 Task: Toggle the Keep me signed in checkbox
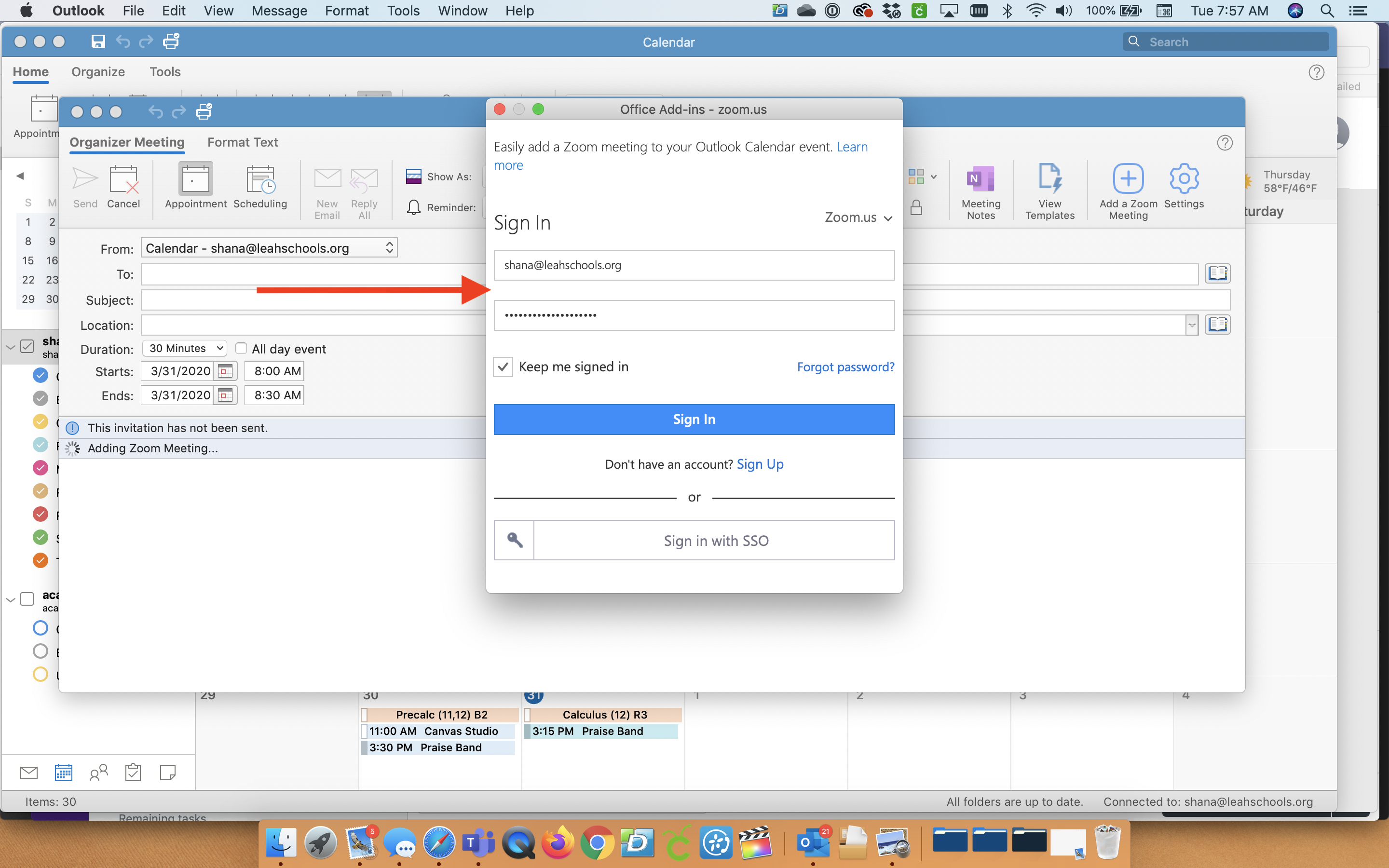click(502, 365)
